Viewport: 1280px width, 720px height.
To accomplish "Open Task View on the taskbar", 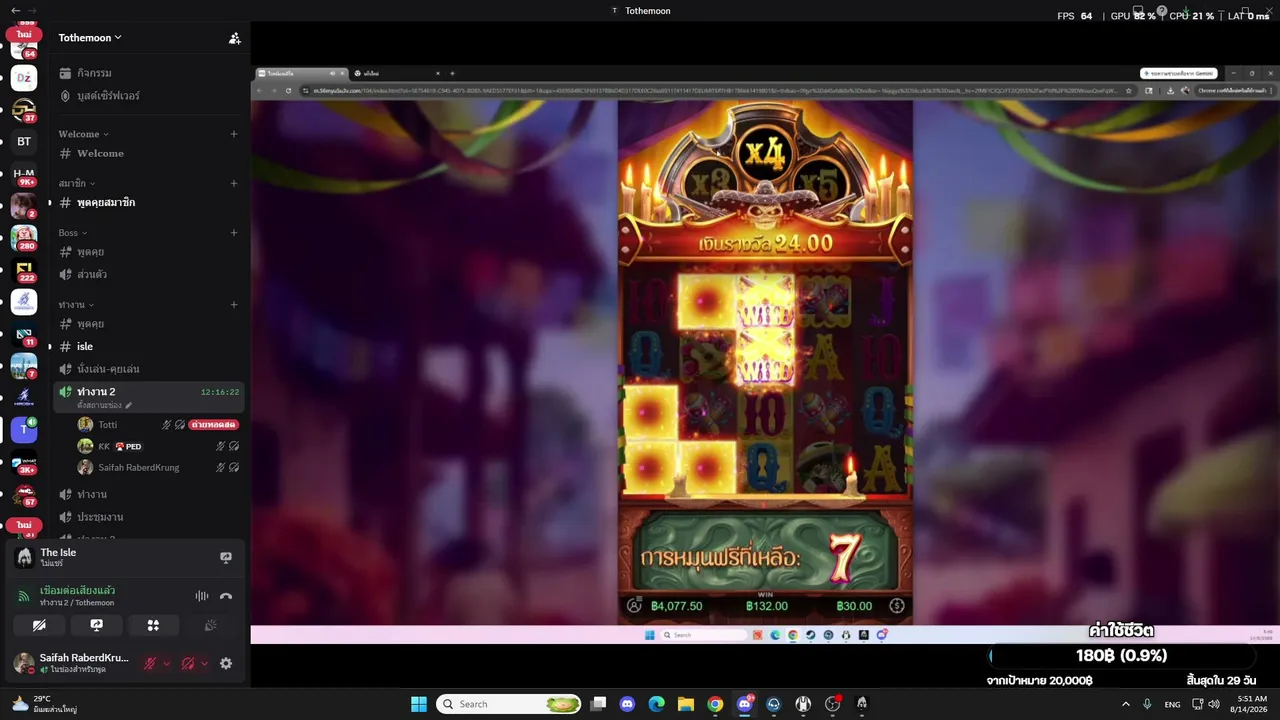I will [598, 704].
